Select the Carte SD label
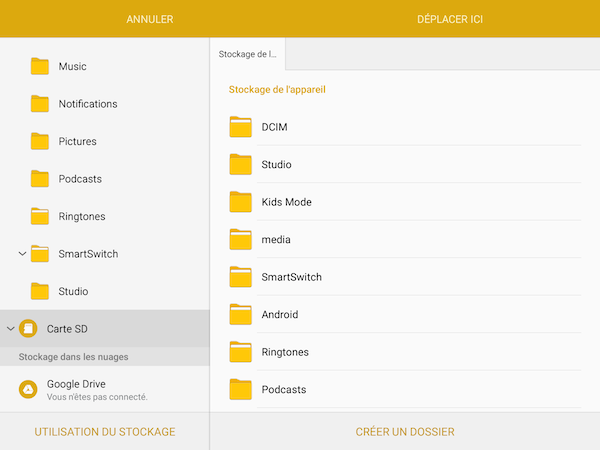 (67, 329)
